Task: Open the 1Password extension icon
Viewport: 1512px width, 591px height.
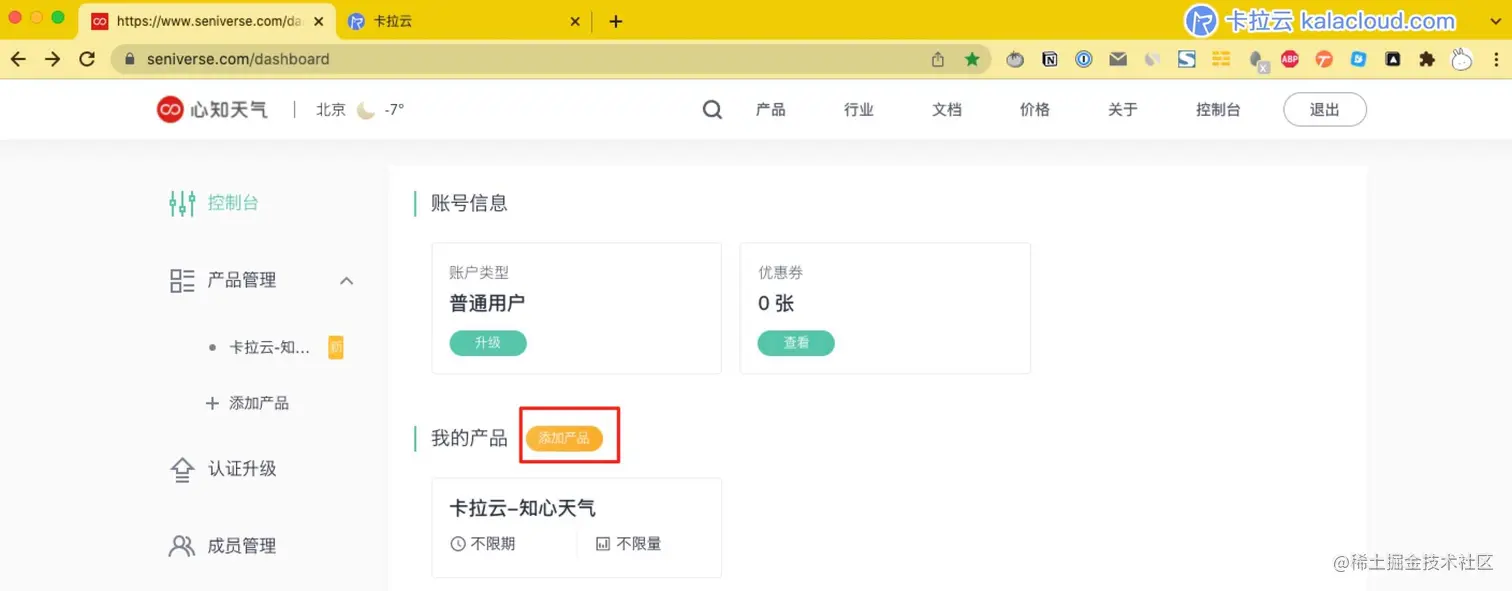Action: 1084,59
